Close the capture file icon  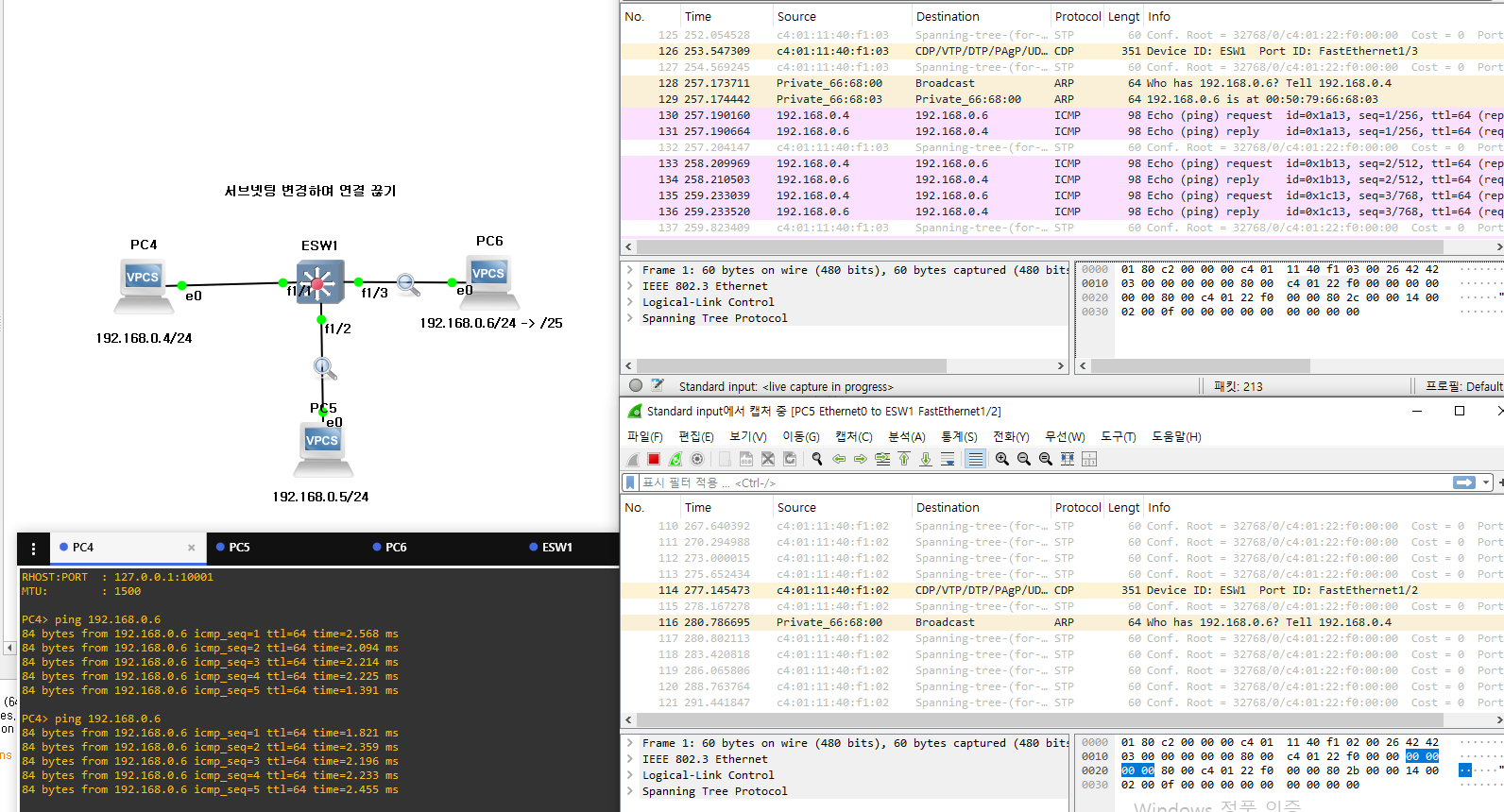click(768, 459)
